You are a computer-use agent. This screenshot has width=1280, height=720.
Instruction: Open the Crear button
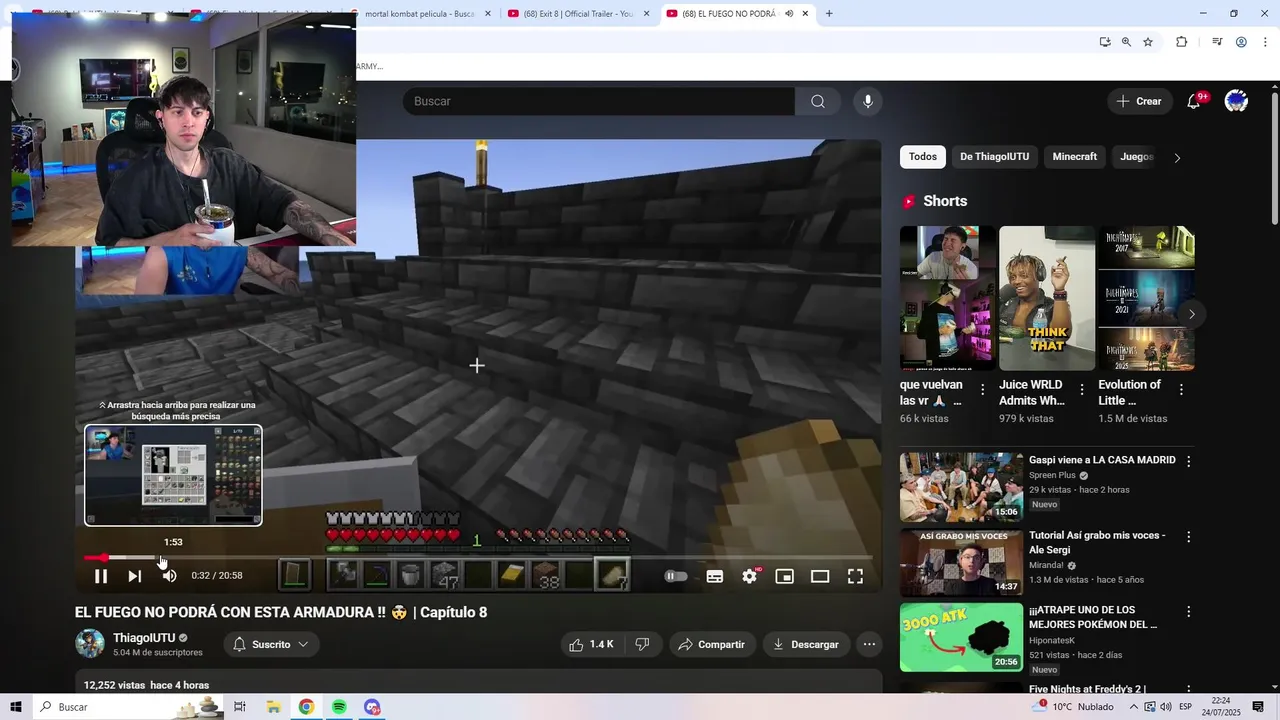click(x=1139, y=101)
